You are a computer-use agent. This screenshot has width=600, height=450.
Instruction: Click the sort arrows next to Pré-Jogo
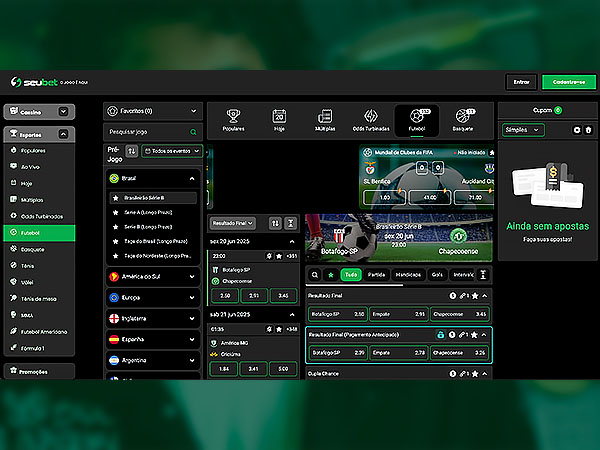coord(132,151)
